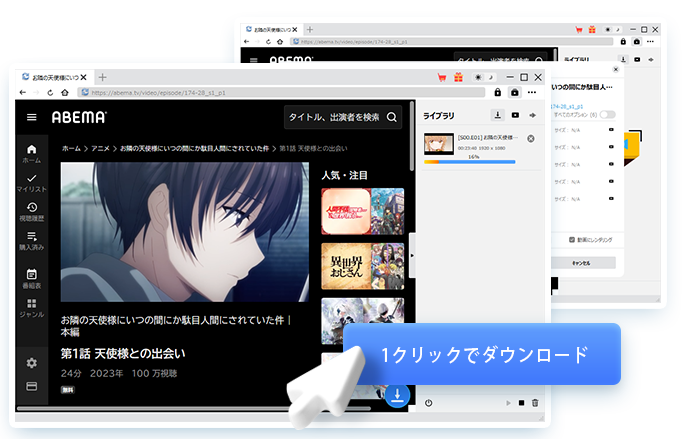686x439 pixels.
Task: Open 購入済み purchased list
Action: (x=32, y=240)
